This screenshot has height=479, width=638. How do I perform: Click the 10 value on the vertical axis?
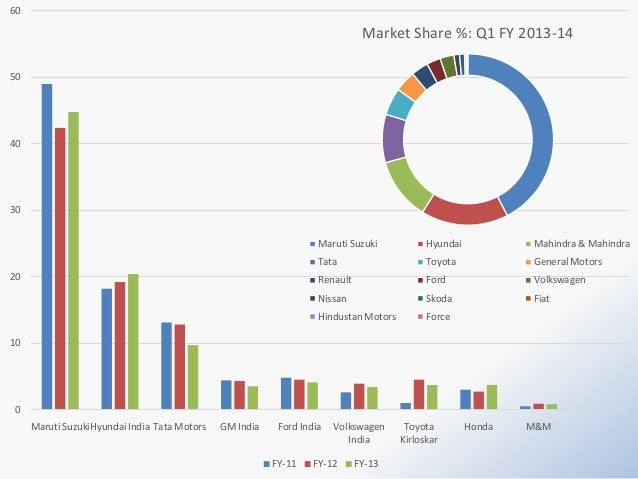point(15,343)
